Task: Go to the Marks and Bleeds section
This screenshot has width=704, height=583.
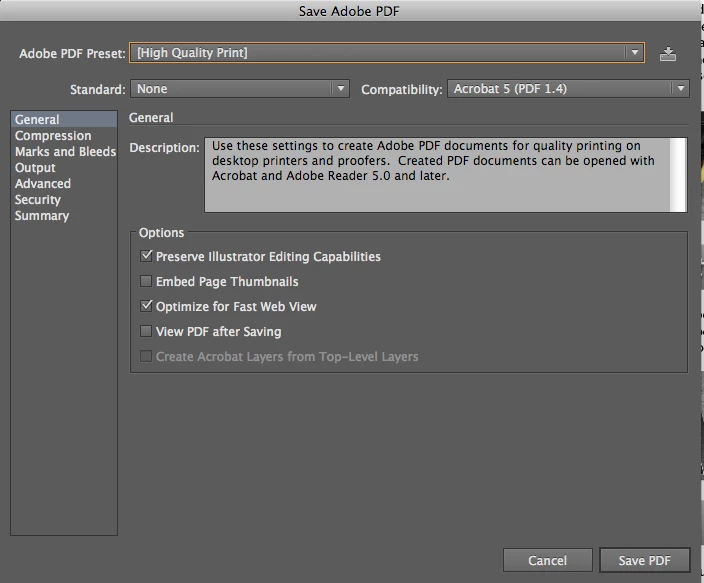Action: pos(64,152)
